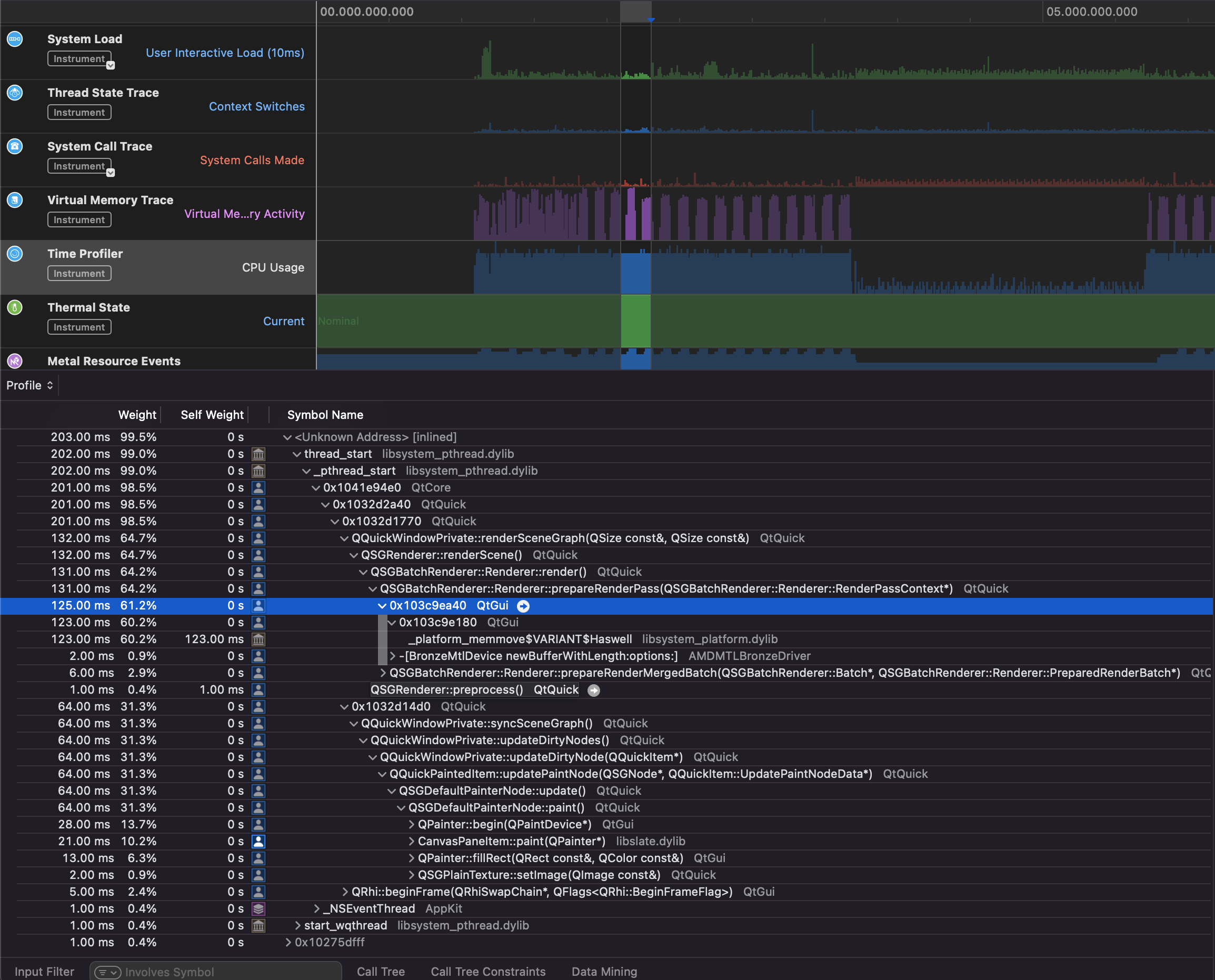The height and width of the screenshot is (980, 1215).
Task: Click the System Call Trace icon
Action: pyautogui.click(x=15, y=146)
